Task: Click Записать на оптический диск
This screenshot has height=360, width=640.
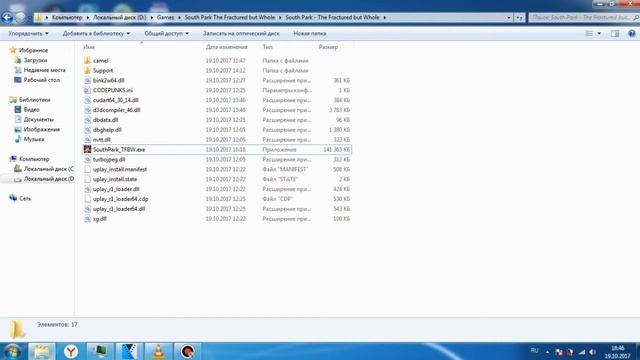Action: [241, 33]
